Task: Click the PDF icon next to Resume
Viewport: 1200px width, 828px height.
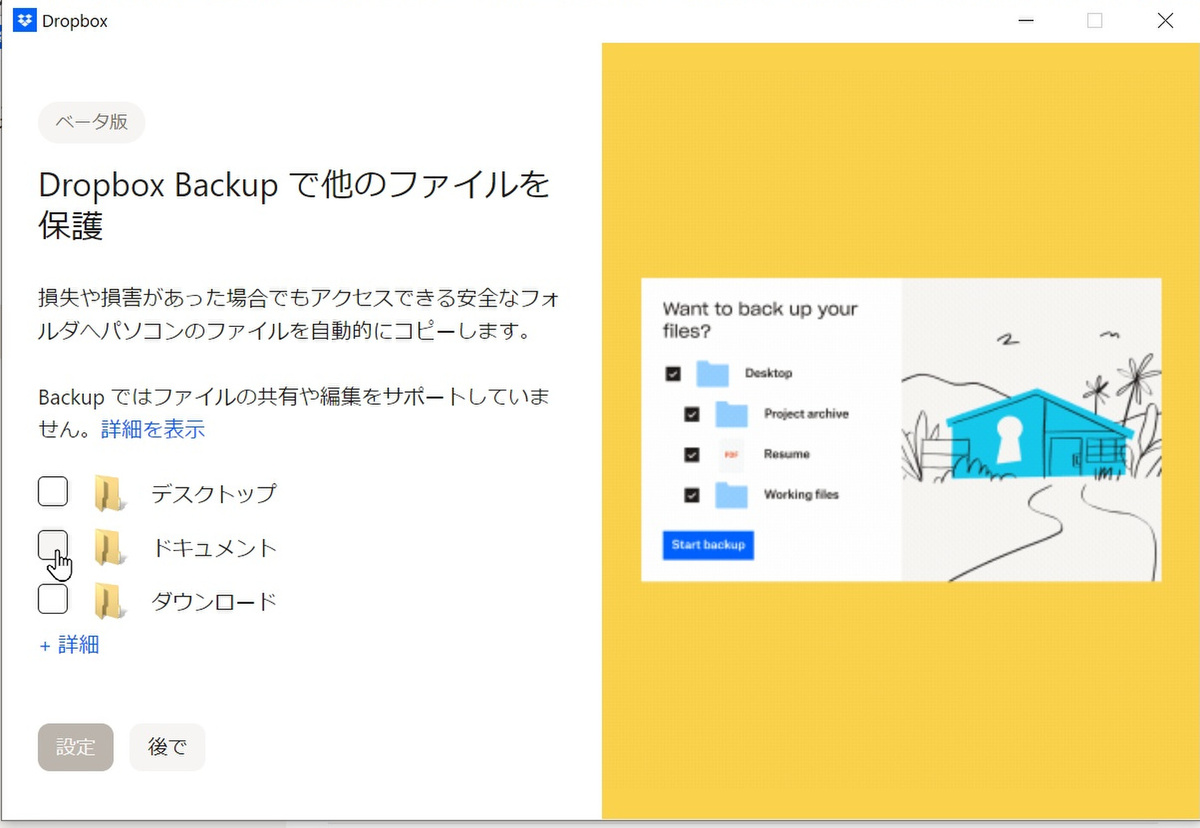Action: point(730,453)
